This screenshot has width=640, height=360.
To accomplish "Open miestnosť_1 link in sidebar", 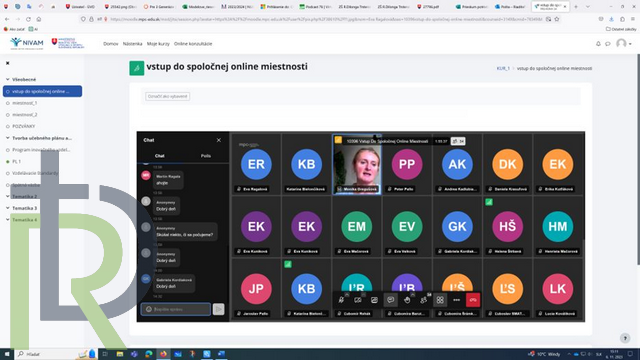I will pos(24,103).
